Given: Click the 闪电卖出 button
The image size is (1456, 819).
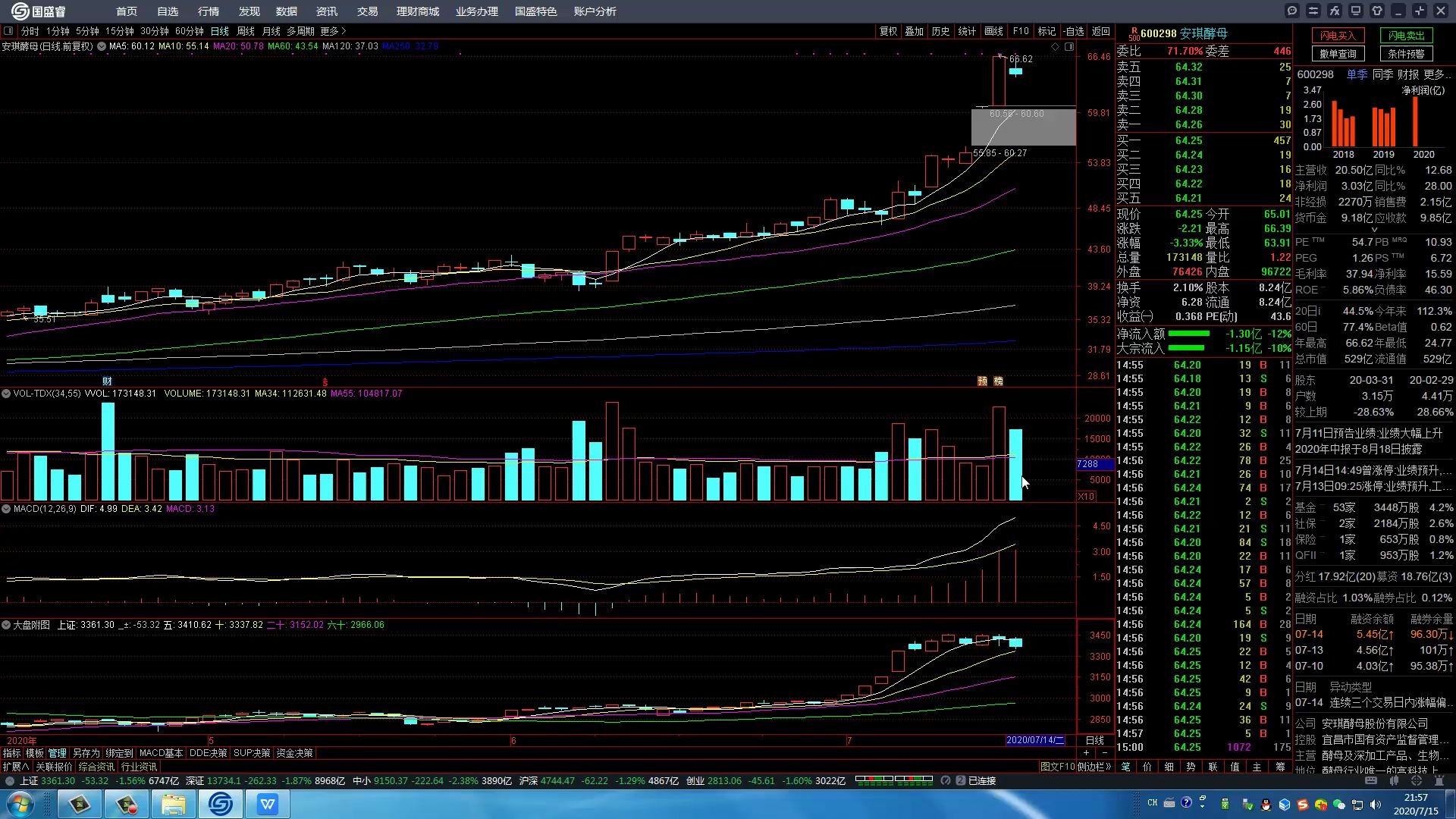Looking at the screenshot, I should coord(1407,36).
